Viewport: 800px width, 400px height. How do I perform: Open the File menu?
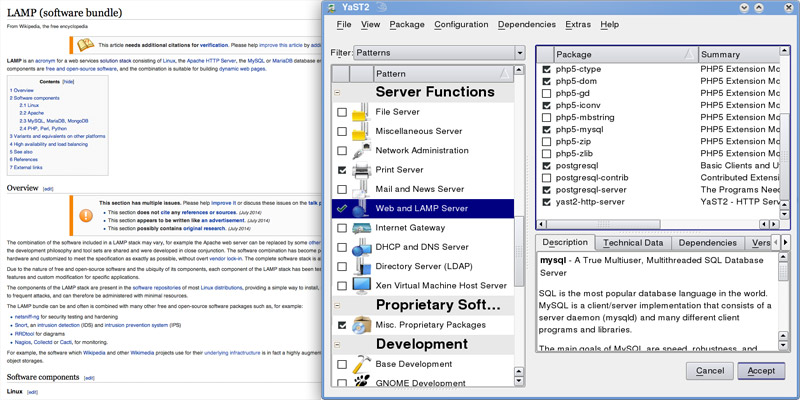(x=344, y=24)
